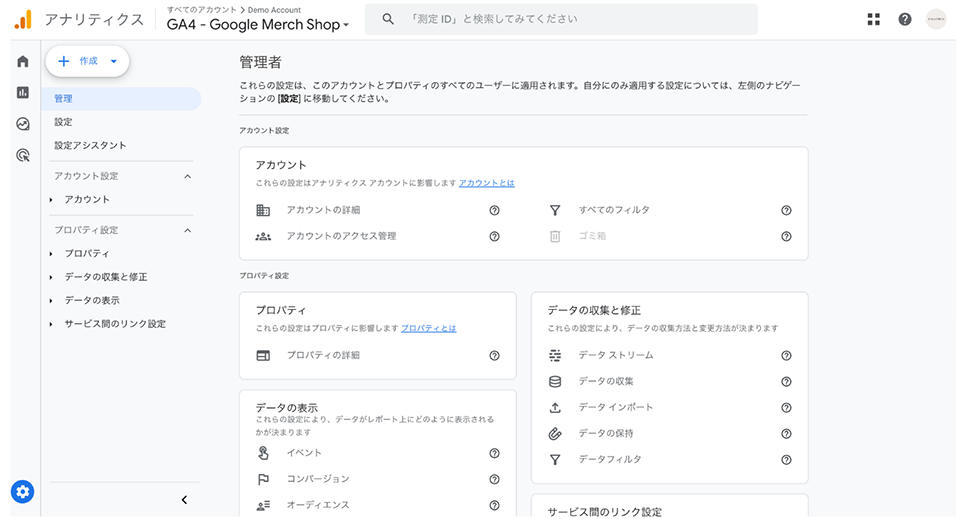Open the top bar help icon
The image size is (960, 519).
tap(905, 20)
